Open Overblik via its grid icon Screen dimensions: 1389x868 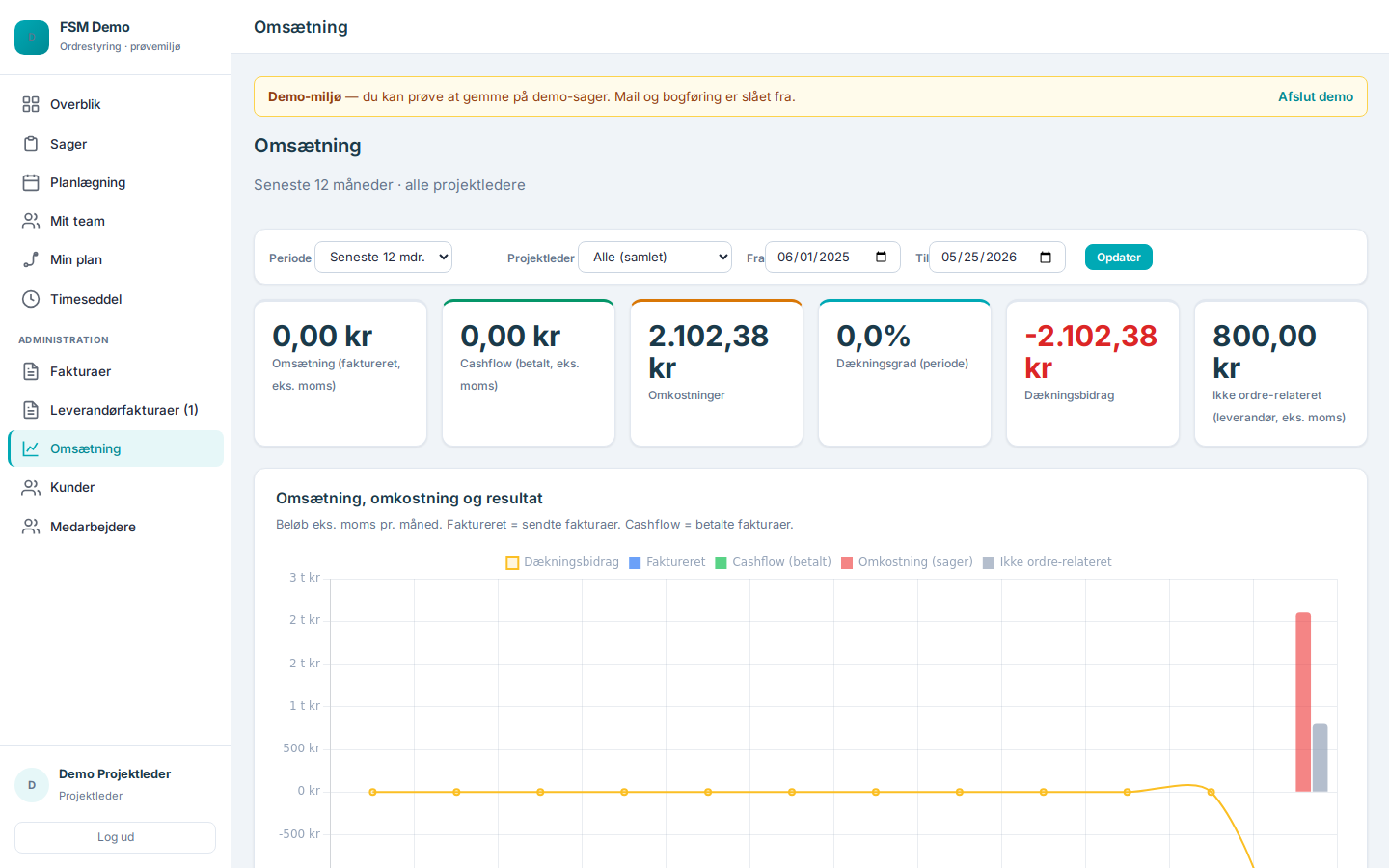(31, 104)
